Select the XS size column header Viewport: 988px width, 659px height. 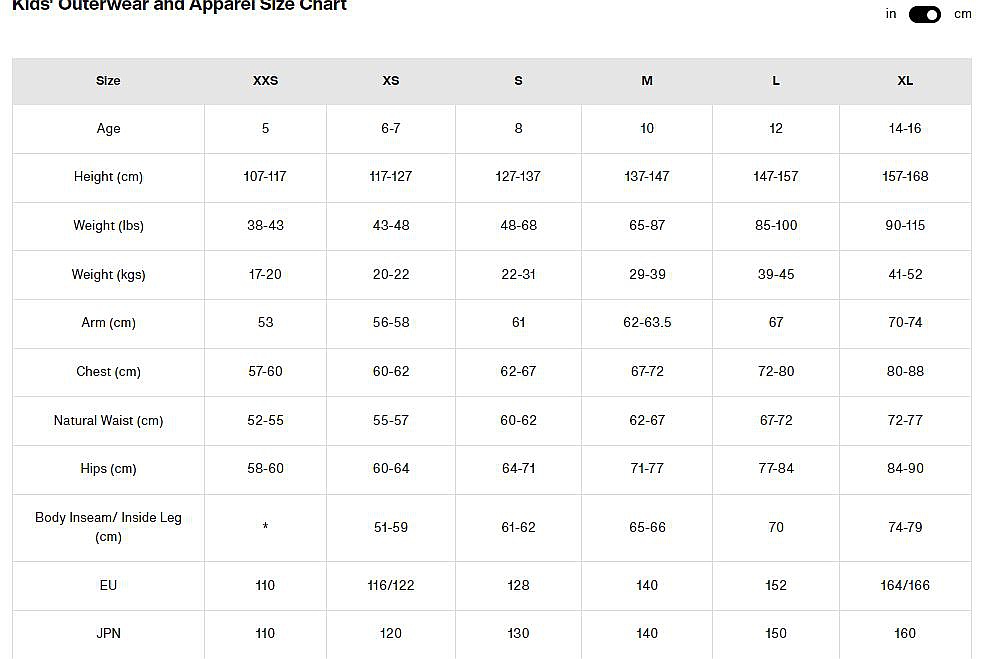pos(391,81)
